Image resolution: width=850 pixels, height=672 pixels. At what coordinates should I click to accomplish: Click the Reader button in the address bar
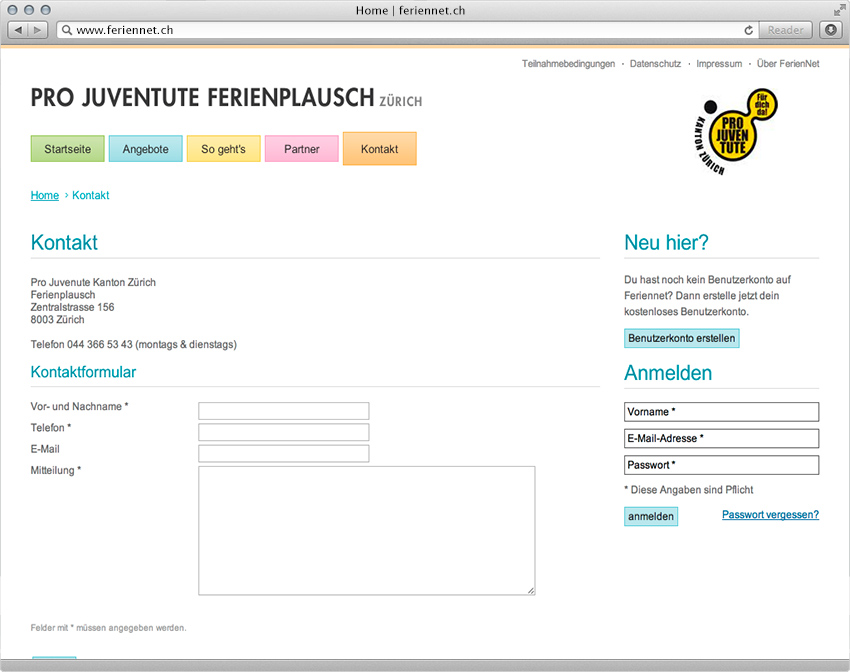pos(785,30)
